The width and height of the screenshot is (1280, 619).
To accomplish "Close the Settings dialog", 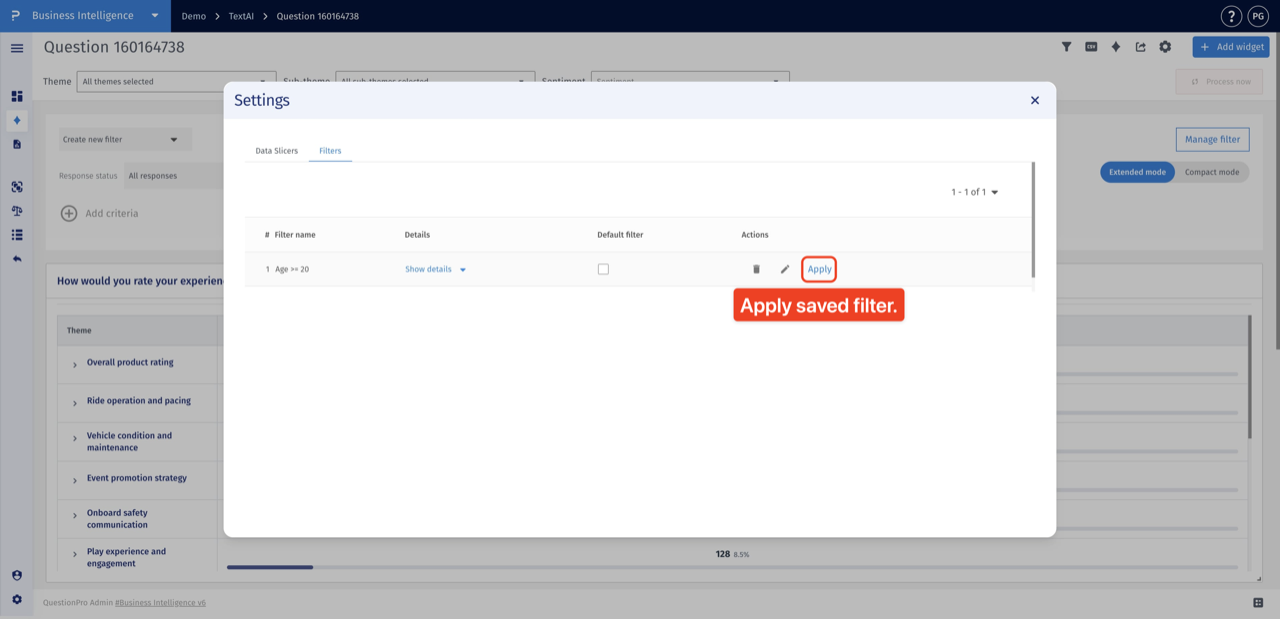I will pyautogui.click(x=1035, y=100).
